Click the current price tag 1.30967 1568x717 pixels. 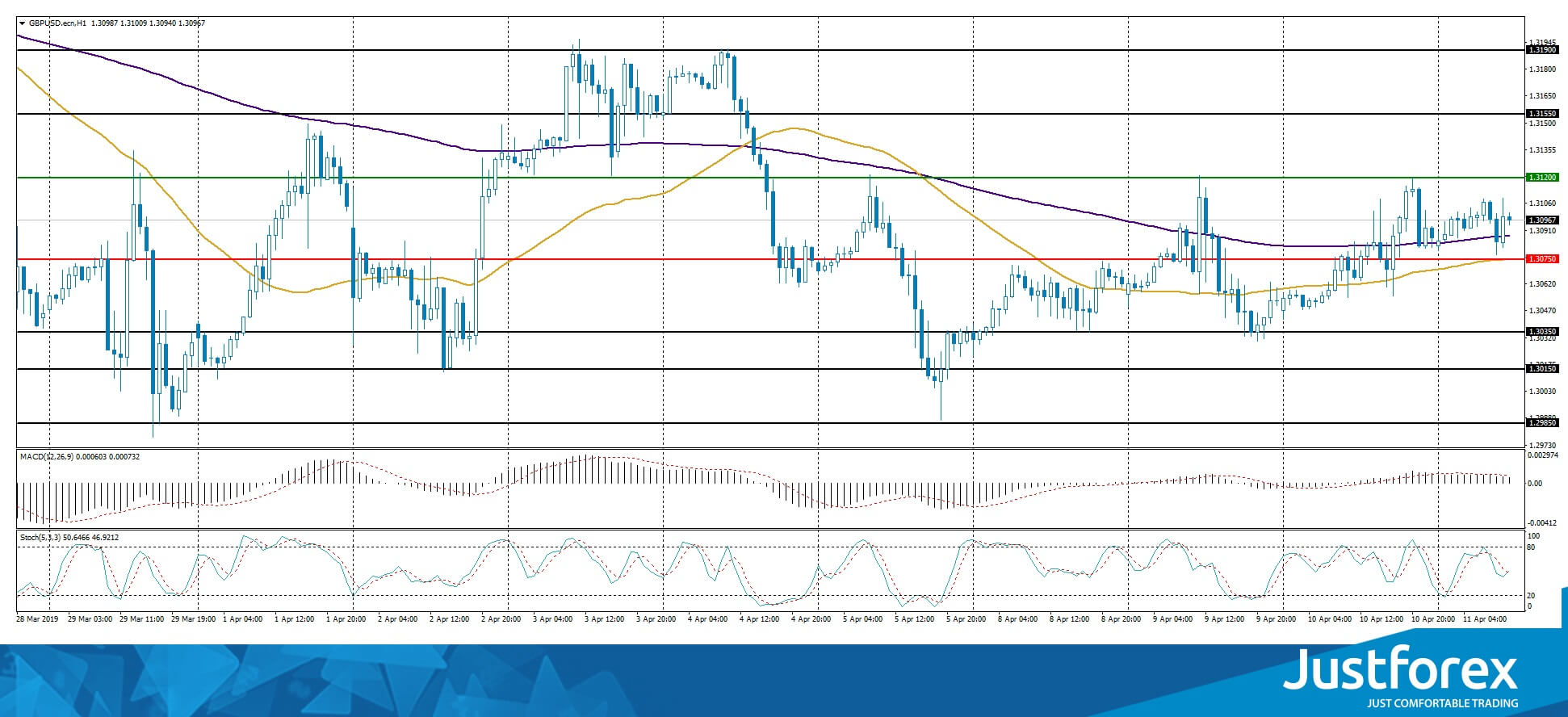click(x=1542, y=220)
